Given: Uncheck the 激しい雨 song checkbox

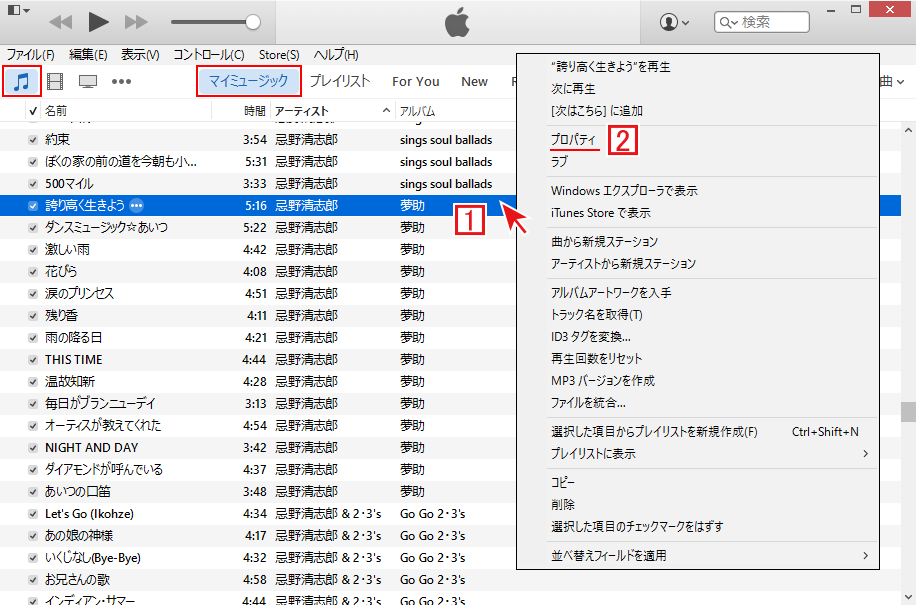Looking at the screenshot, I should tap(33, 250).
